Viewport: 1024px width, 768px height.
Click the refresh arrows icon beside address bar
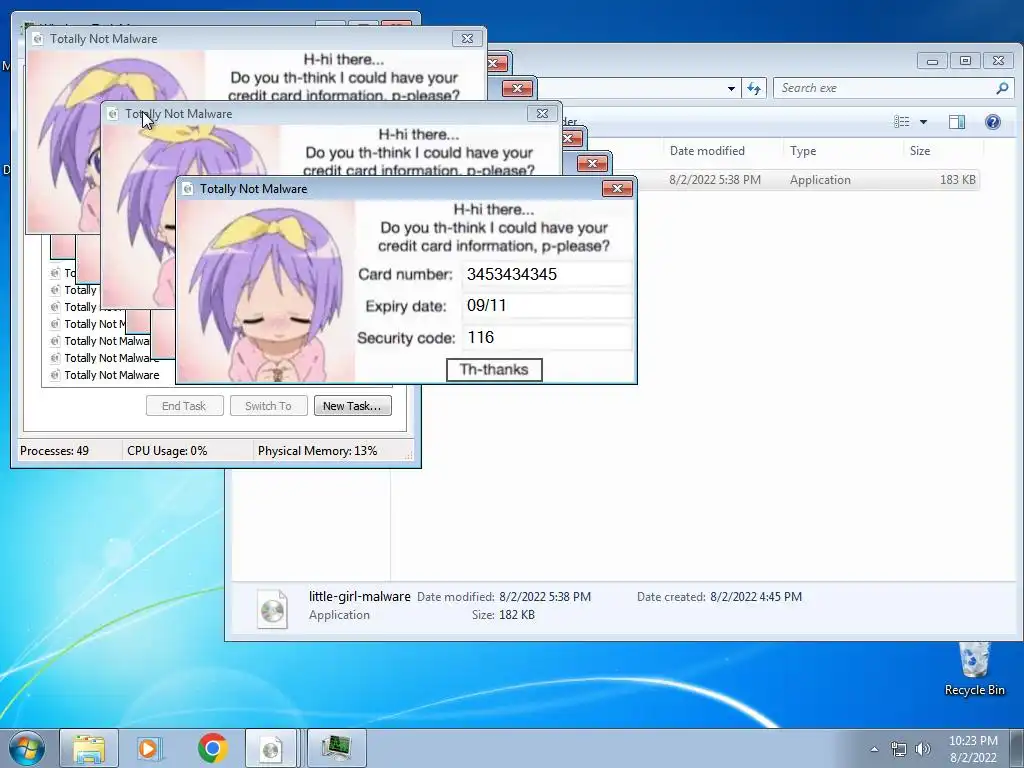tap(754, 88)
